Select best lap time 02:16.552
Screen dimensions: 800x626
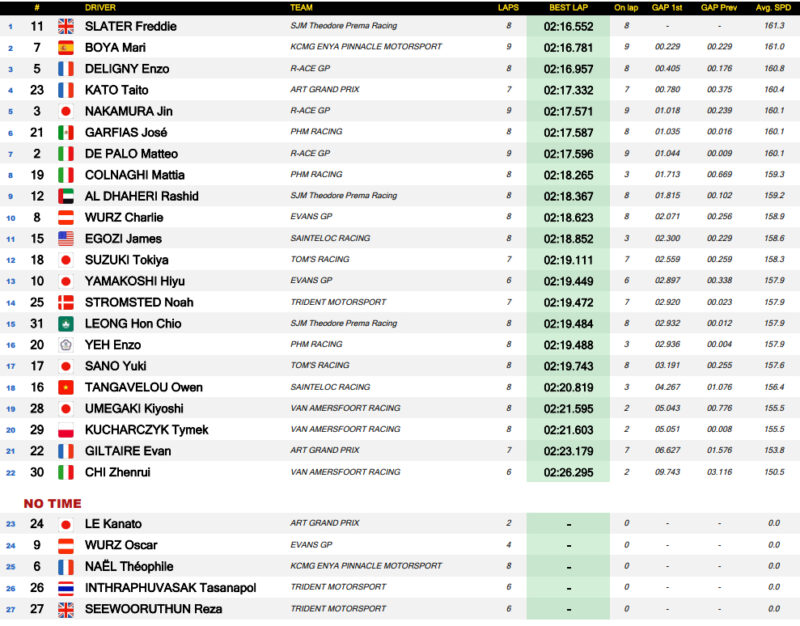click(x=567, y=26)
